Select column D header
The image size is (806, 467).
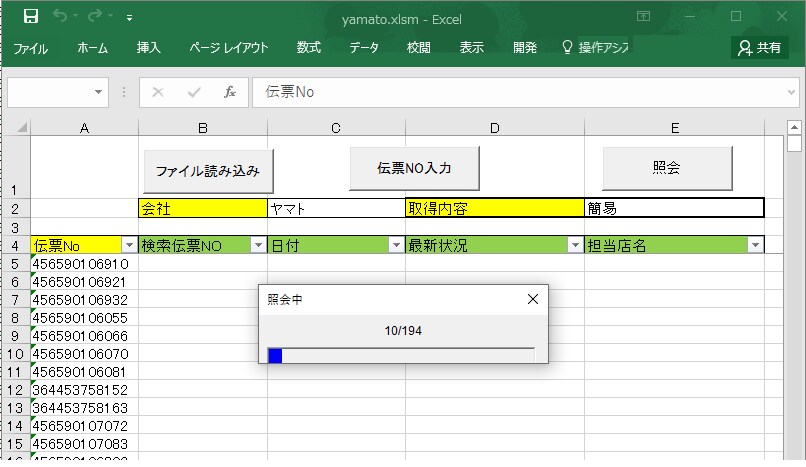pos(494,128)
